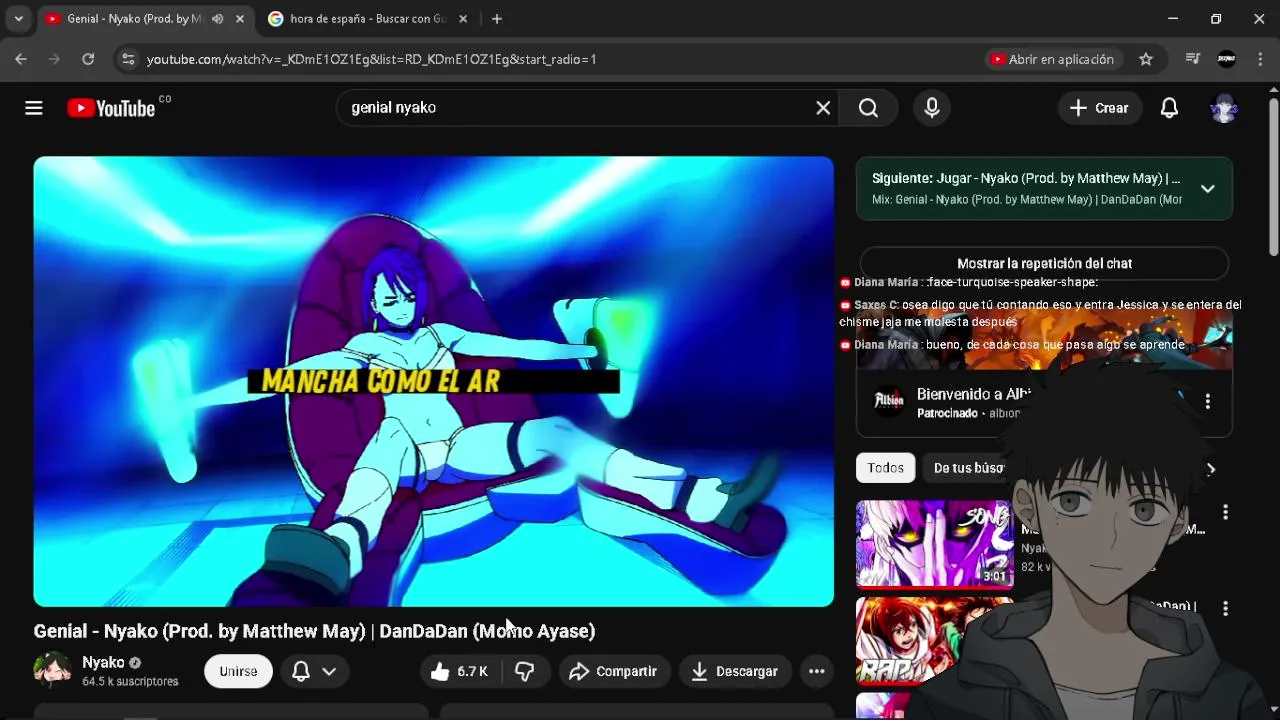The height and width of the screenshot is (720, 1280).
Task: Bookmark this page with the star icon
Action: click(x=1146, y=59)
